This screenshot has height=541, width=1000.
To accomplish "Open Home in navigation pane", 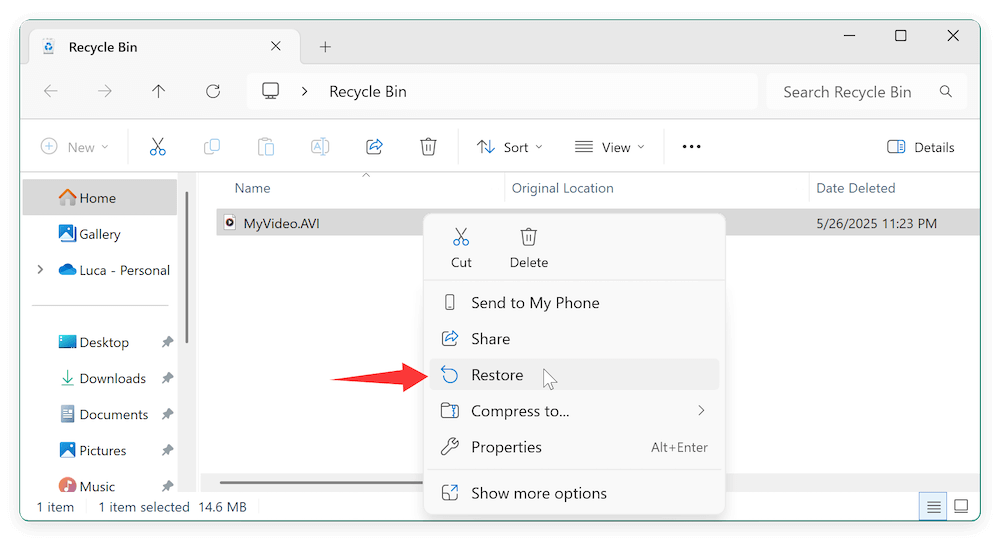I will point(100,198).
